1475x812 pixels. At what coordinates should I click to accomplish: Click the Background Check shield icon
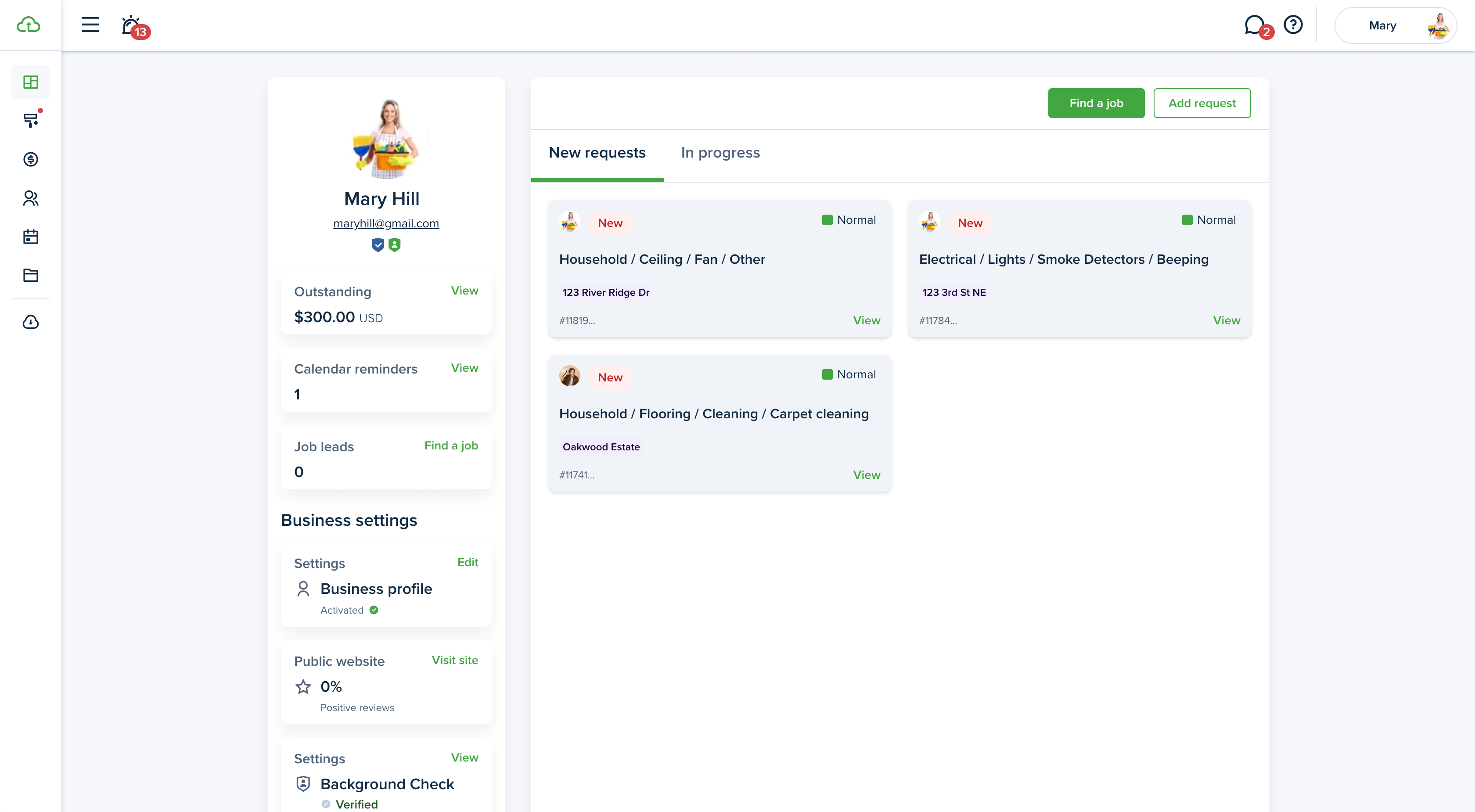[x=303, y=784]
